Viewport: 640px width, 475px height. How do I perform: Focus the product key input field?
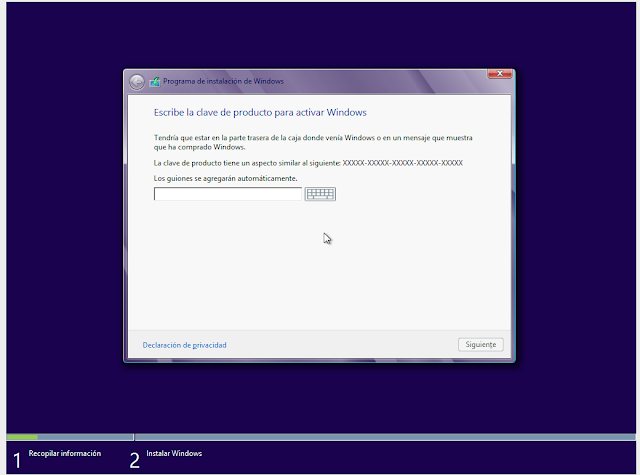pyautogui.click(x=228, y=194)
